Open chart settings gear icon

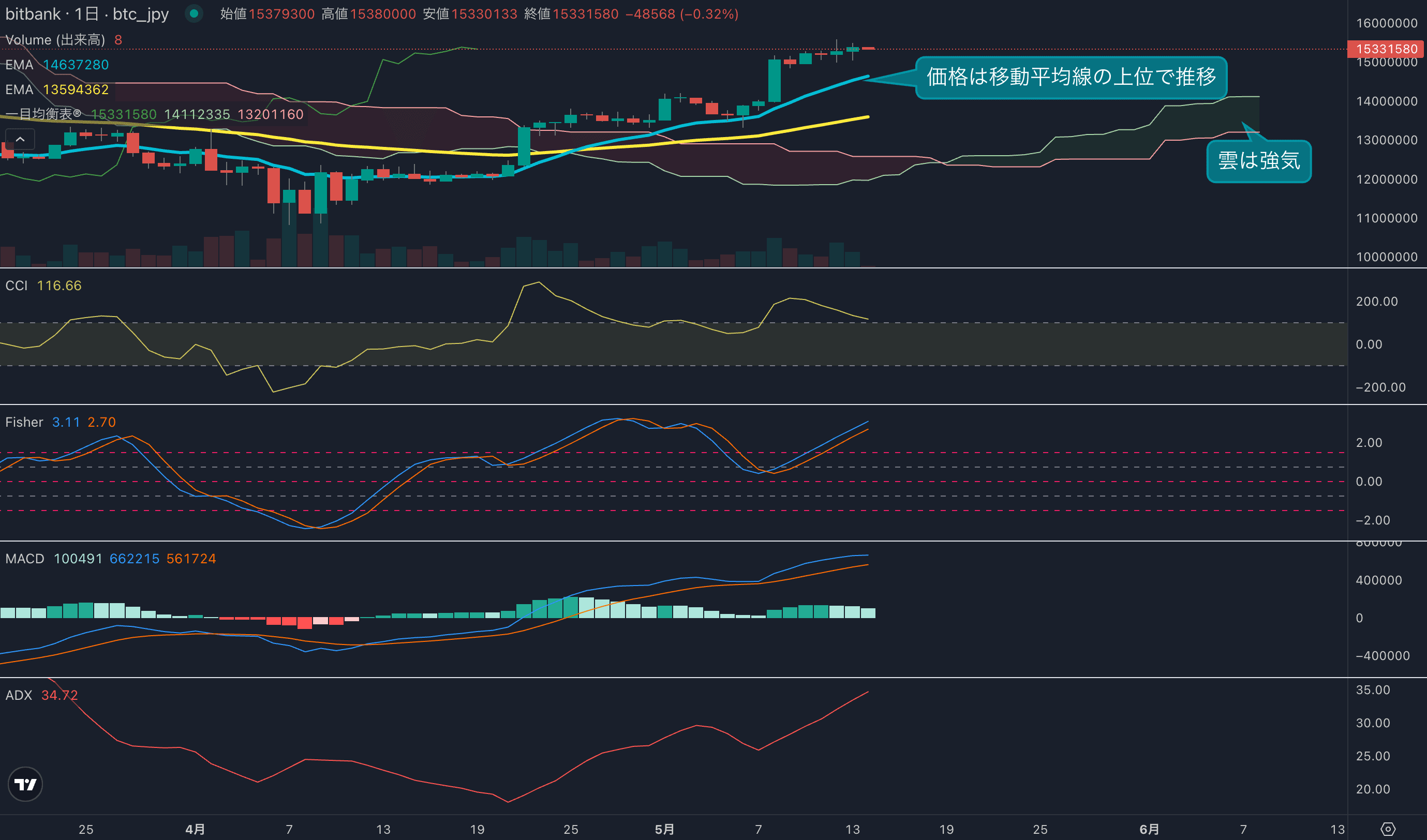pos(1387,829)
